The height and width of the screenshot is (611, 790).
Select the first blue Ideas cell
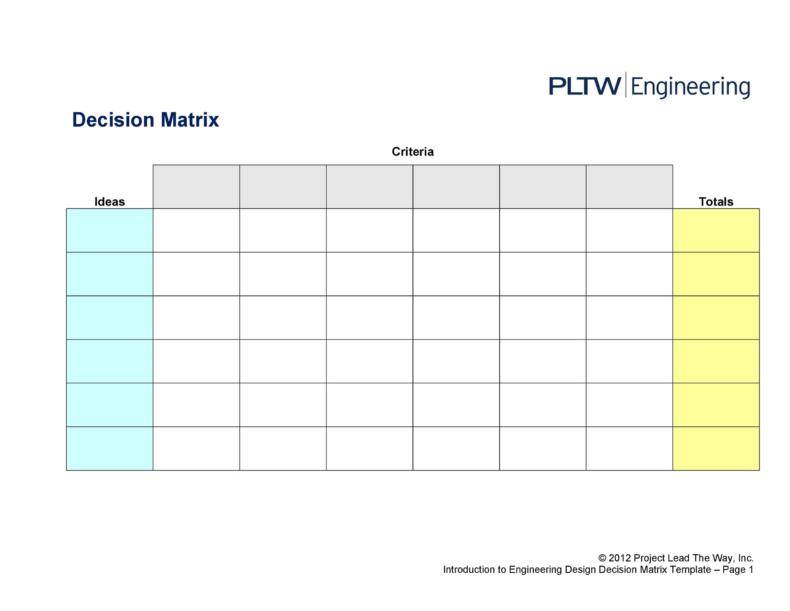(x=110, y=230)
